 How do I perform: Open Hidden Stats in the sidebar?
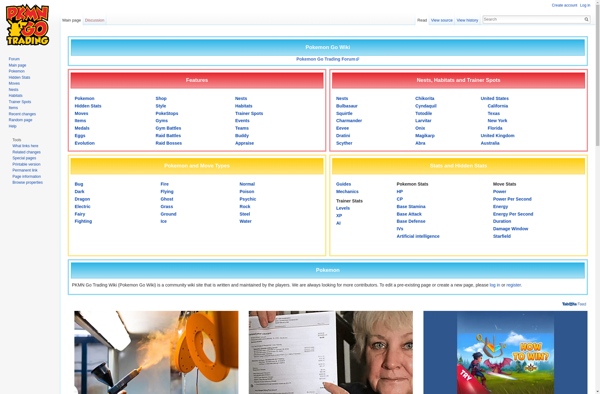pyautogui.click(x=19, y=77)
